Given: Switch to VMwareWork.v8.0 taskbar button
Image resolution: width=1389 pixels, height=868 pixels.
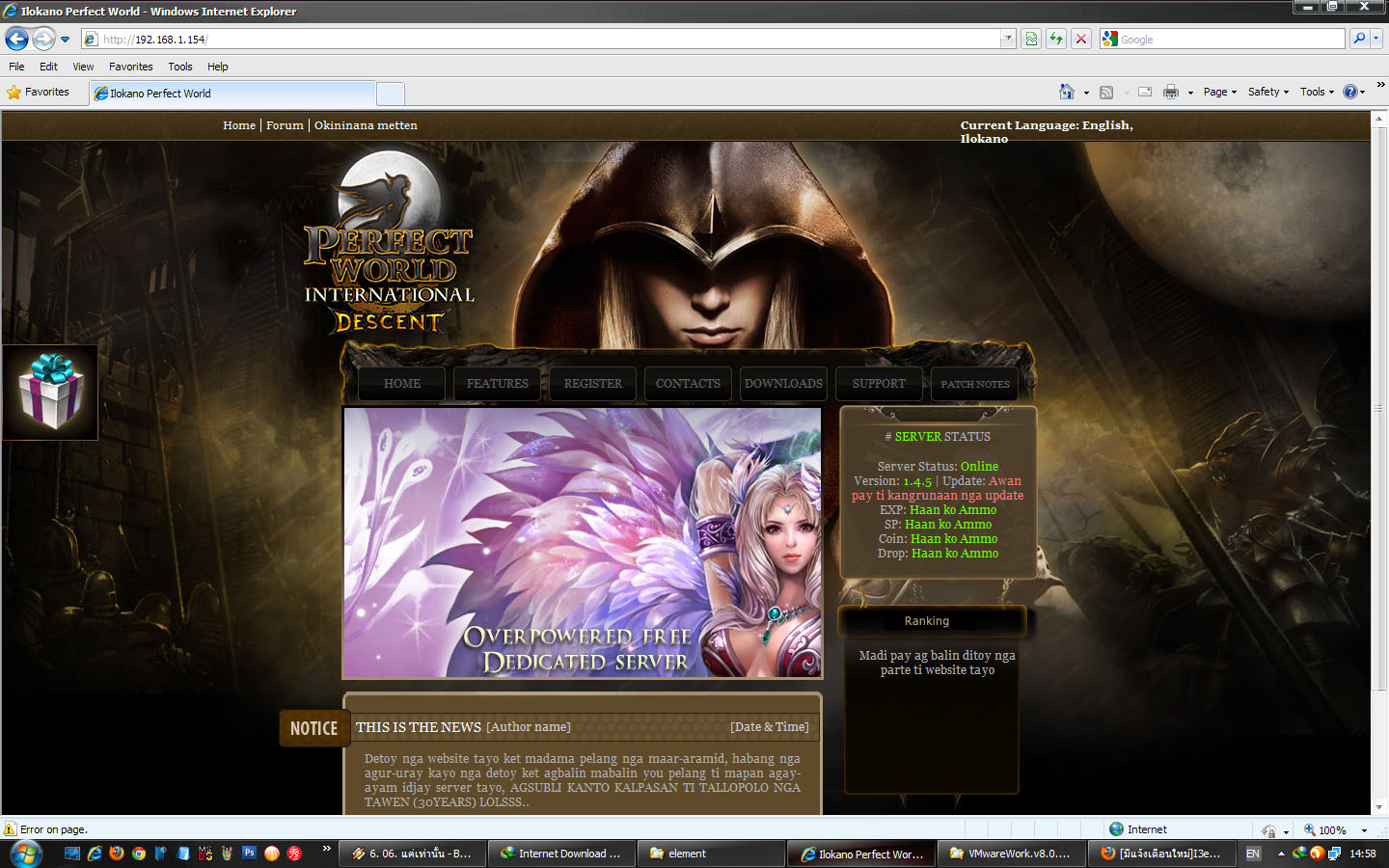Looking at the screenshot, I should [x=1010, y=854].
